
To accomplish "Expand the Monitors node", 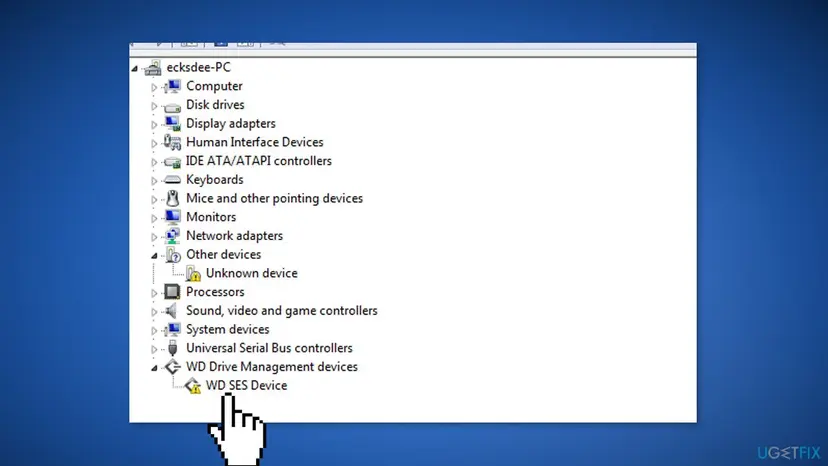I will (154, 218).
